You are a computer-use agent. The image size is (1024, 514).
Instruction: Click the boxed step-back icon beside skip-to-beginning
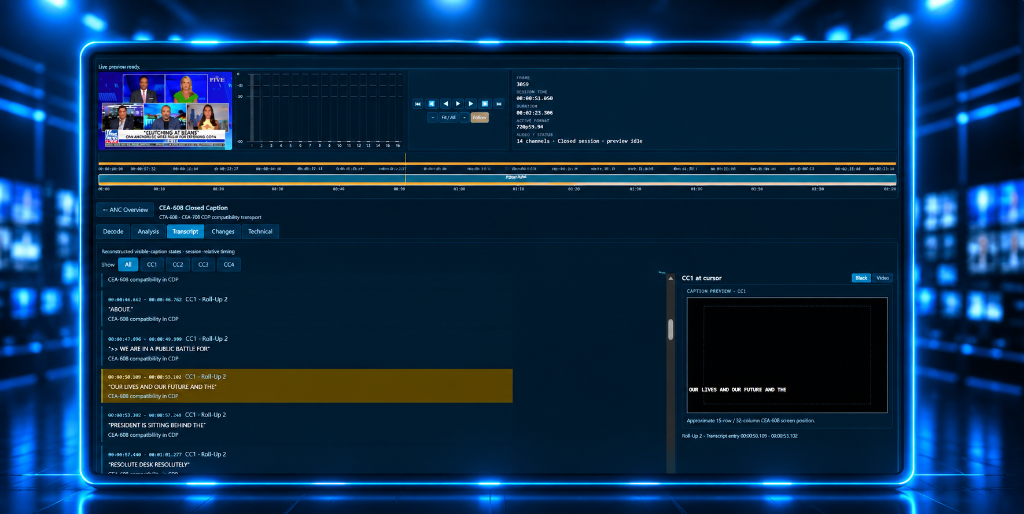[x=432, y=104]
